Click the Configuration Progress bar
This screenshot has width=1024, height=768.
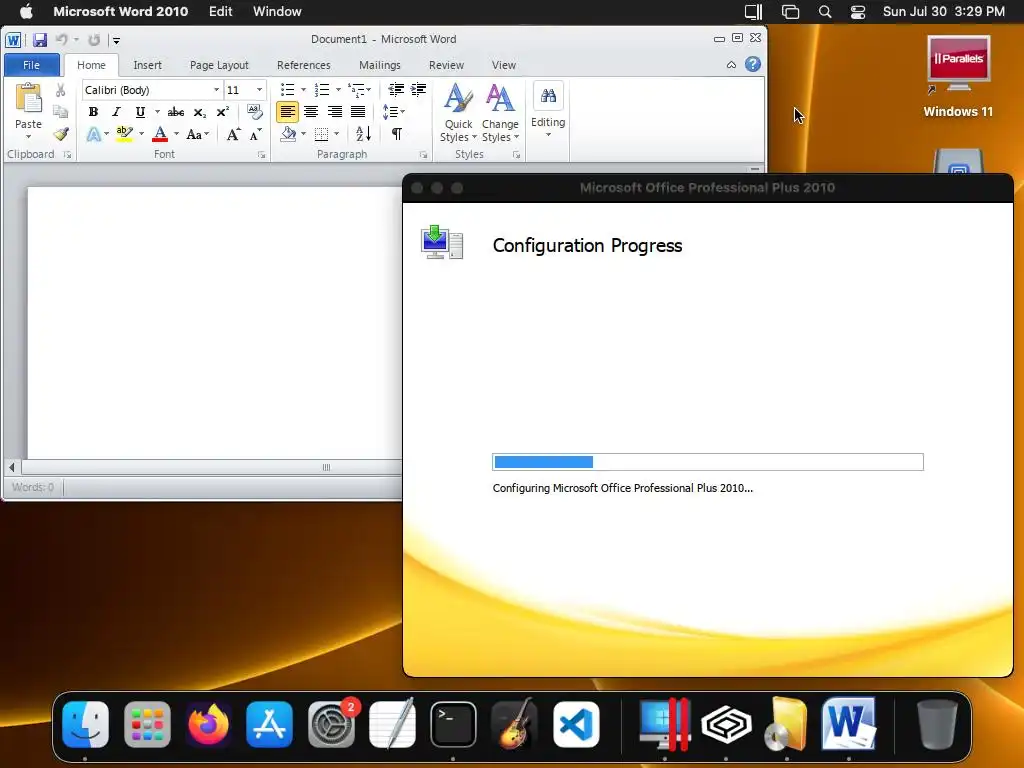pyautogui.click(x=708, y=462)
